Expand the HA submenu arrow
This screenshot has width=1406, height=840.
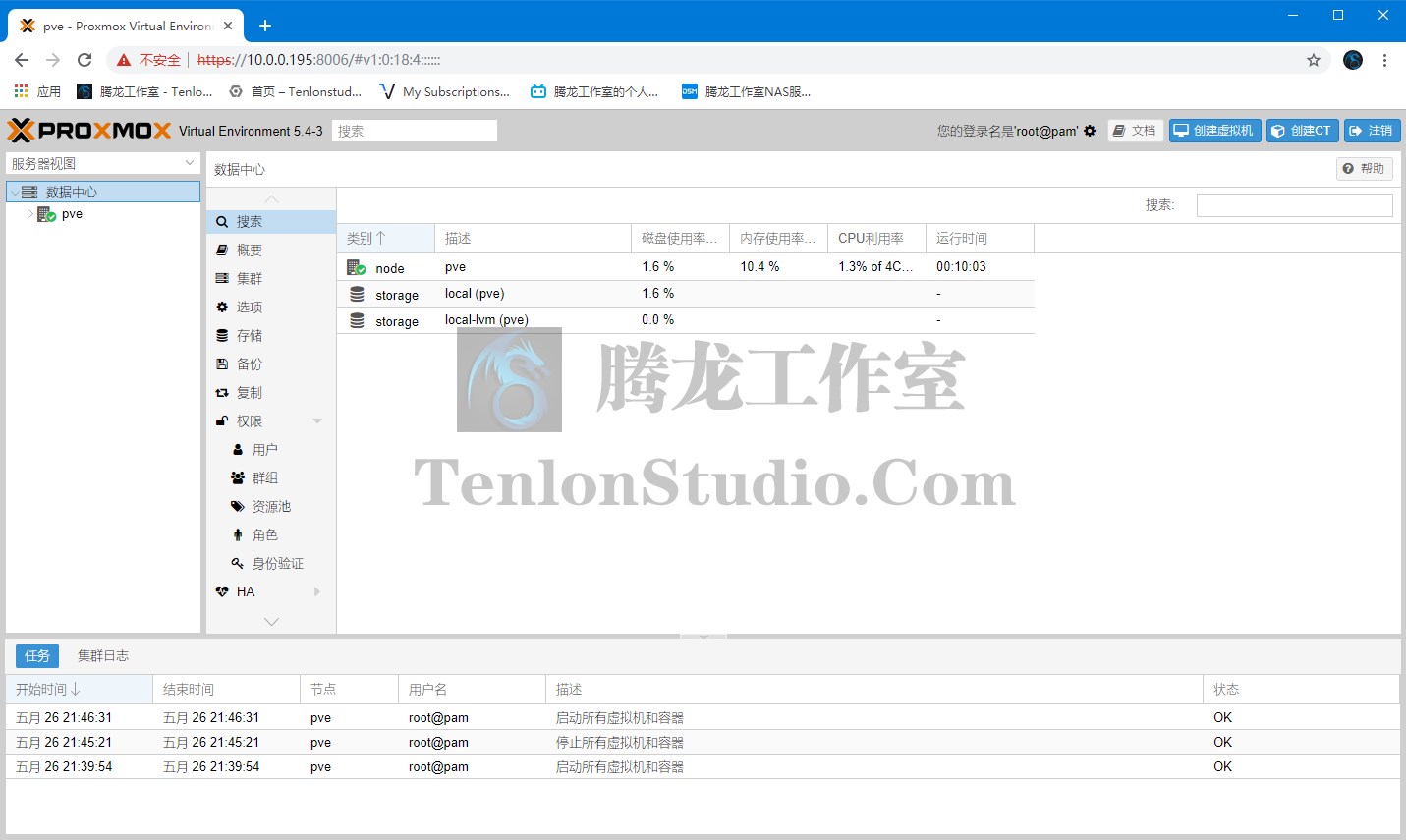[317, 591]
